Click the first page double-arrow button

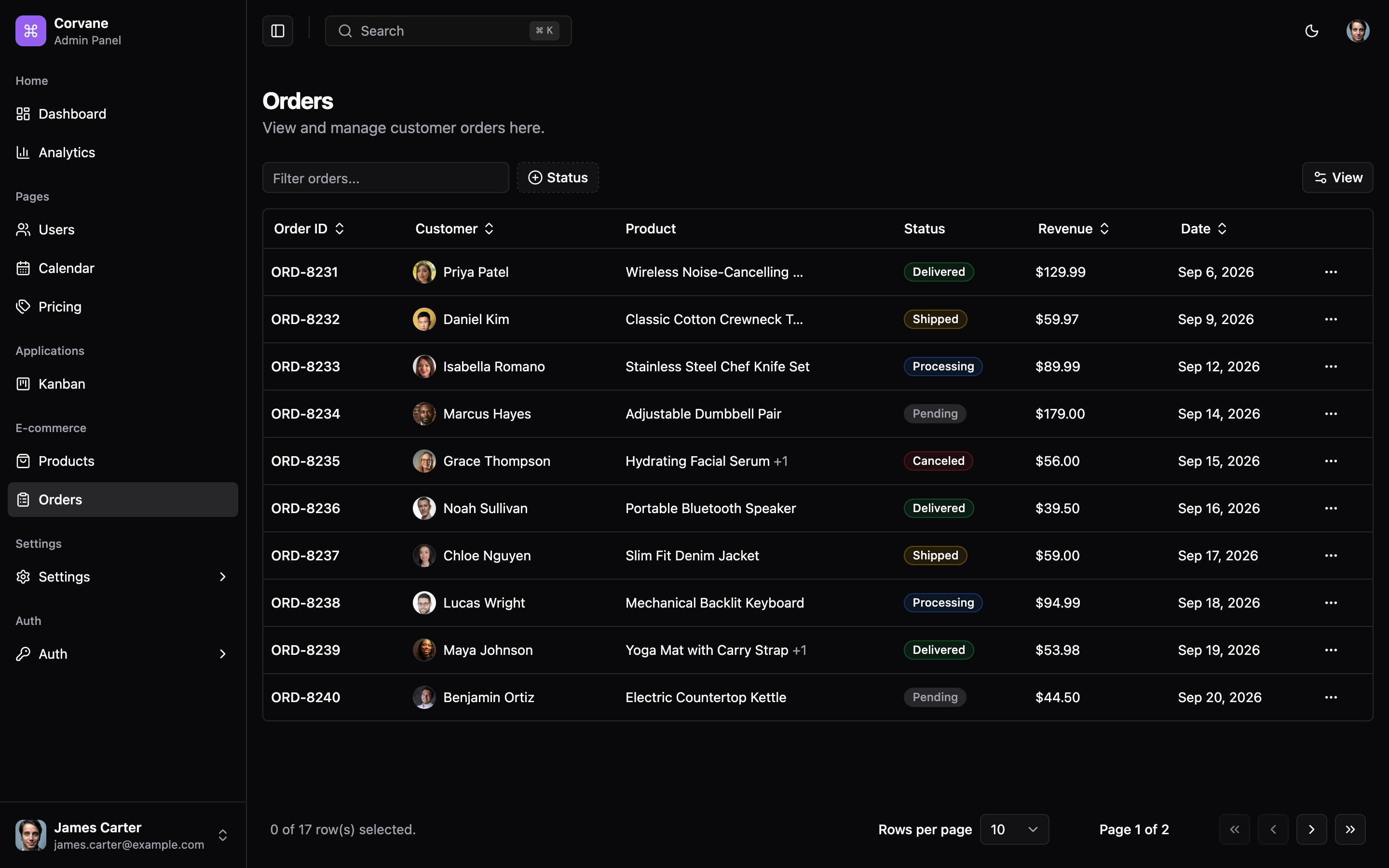pos(1235,829)
